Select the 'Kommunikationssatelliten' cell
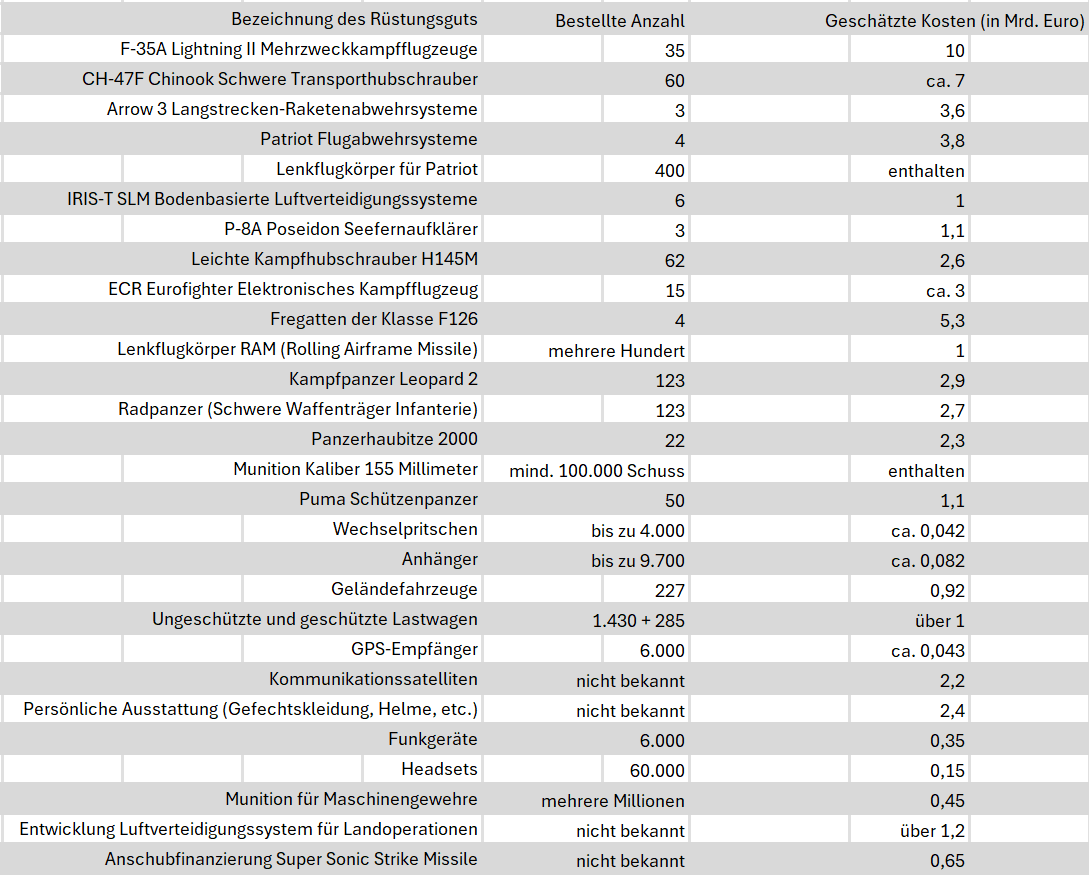This screenshot has width=1089, height=875. 373,678
